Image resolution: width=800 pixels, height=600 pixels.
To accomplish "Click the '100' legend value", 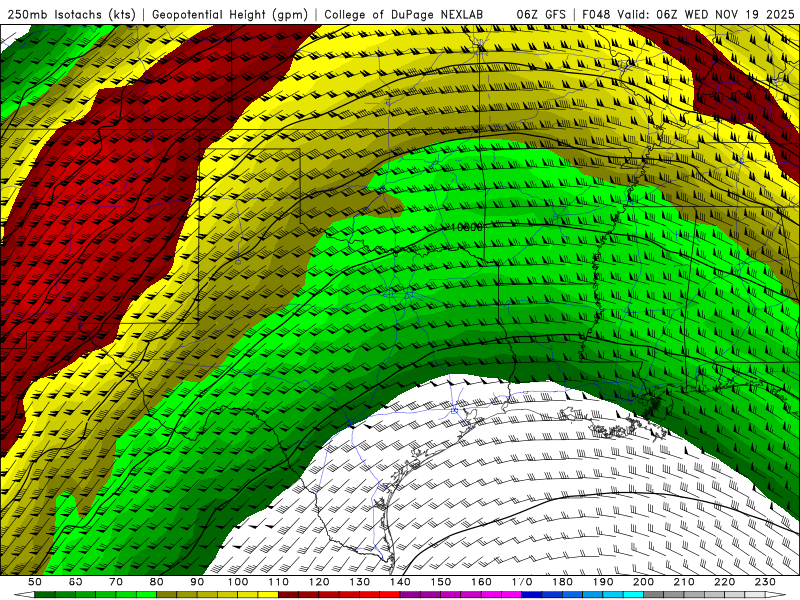I will pyautogui.click(x=238, y=582).
